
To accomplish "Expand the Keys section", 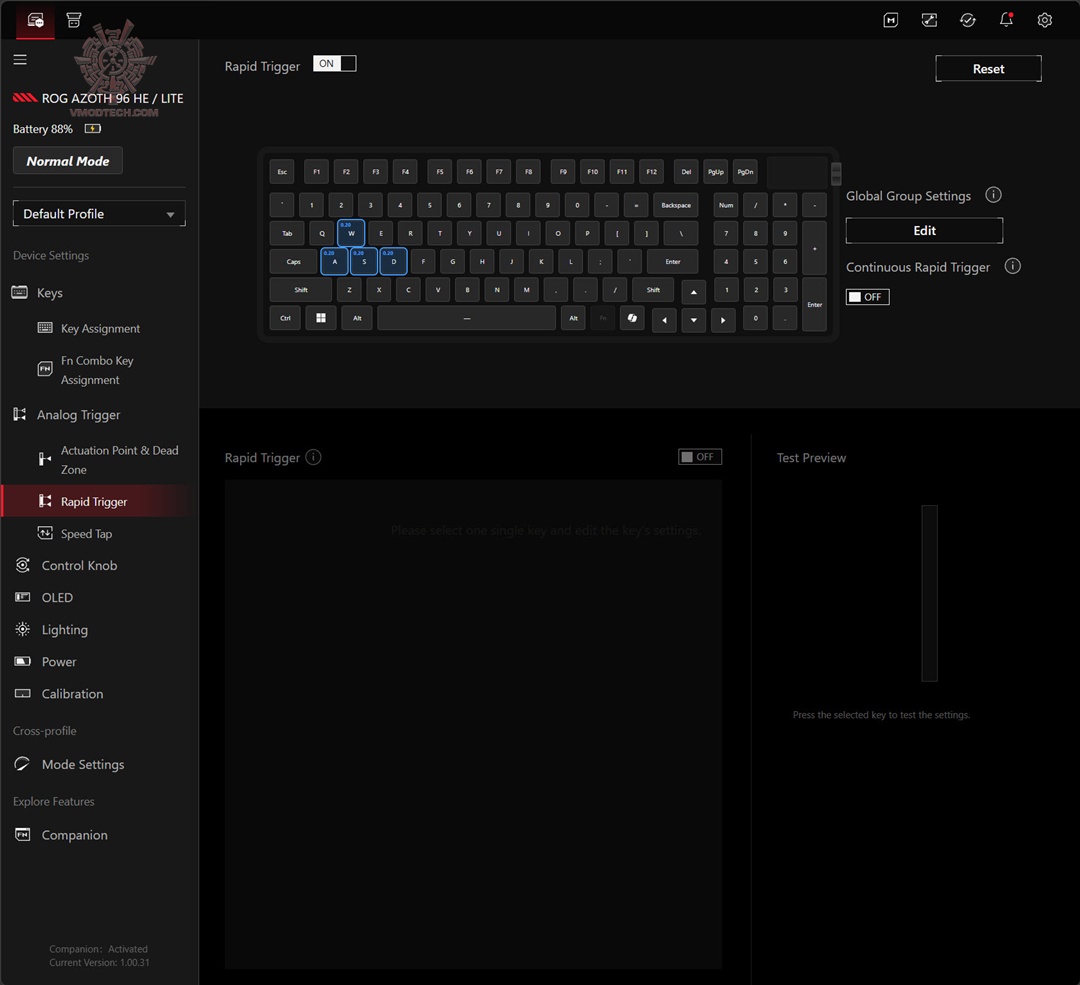I will point(50,293).
